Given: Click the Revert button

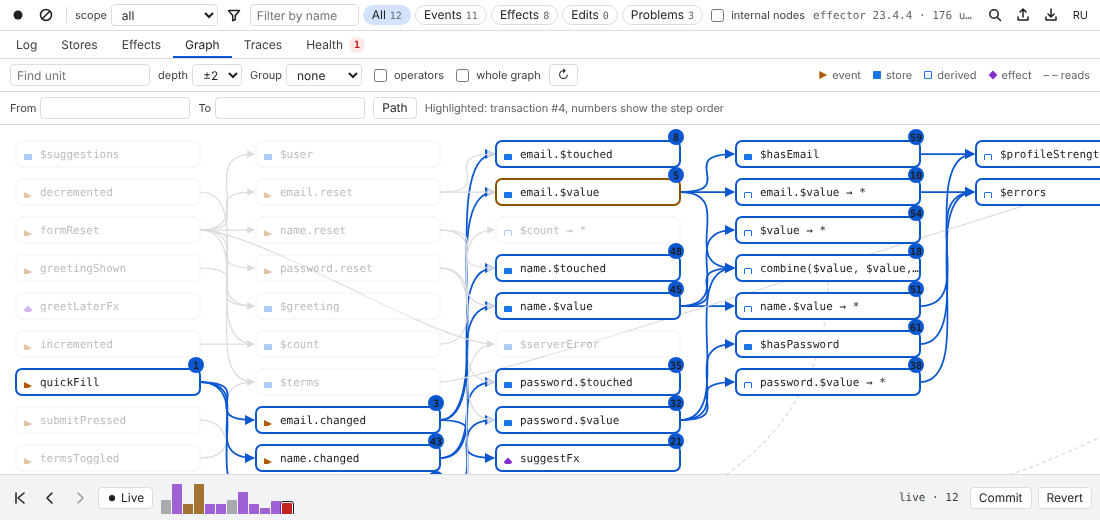Looking at the screenshot, I should coord(1064,498).
